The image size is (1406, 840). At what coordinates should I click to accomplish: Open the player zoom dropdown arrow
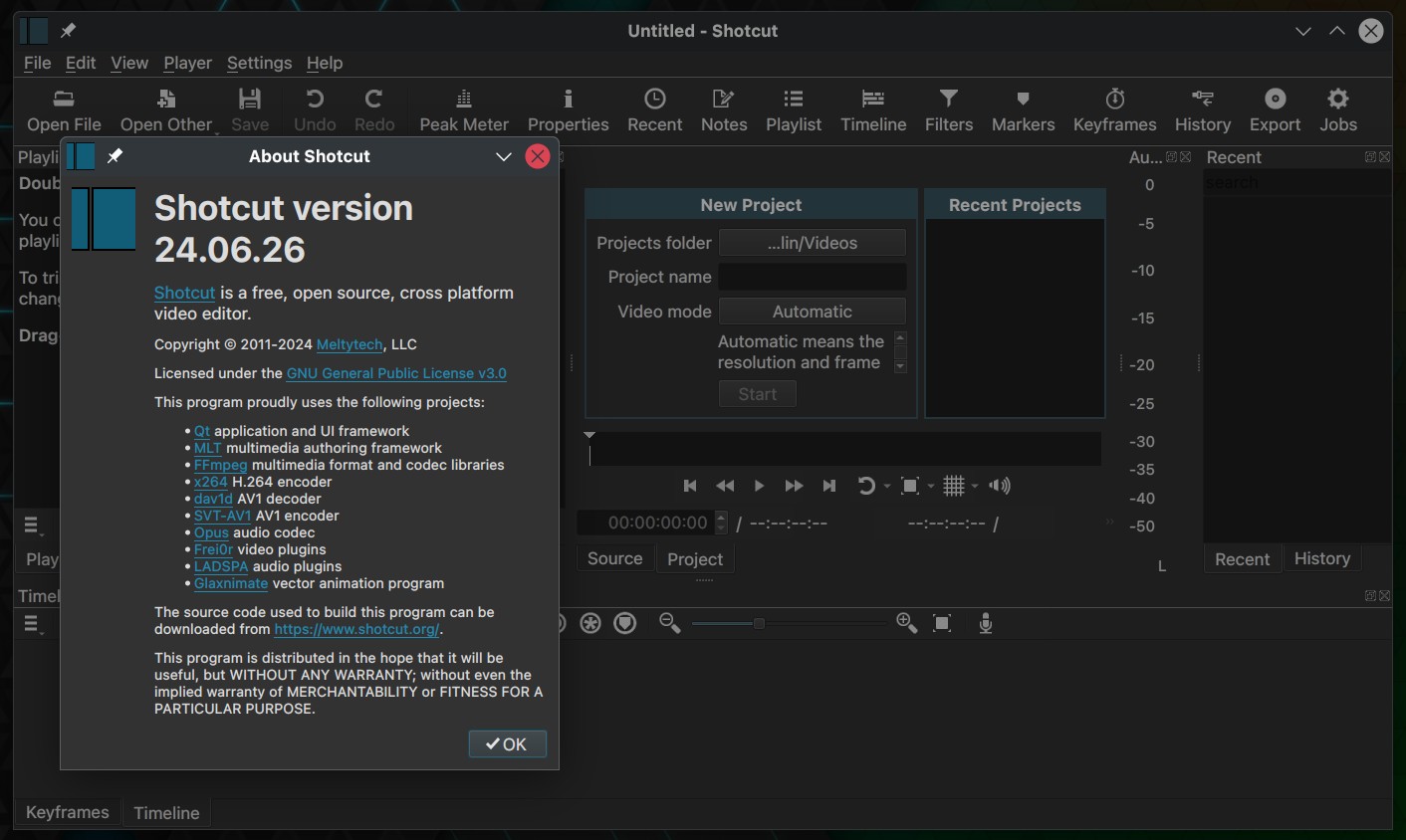pyautogui.click(x=931, y=487)
